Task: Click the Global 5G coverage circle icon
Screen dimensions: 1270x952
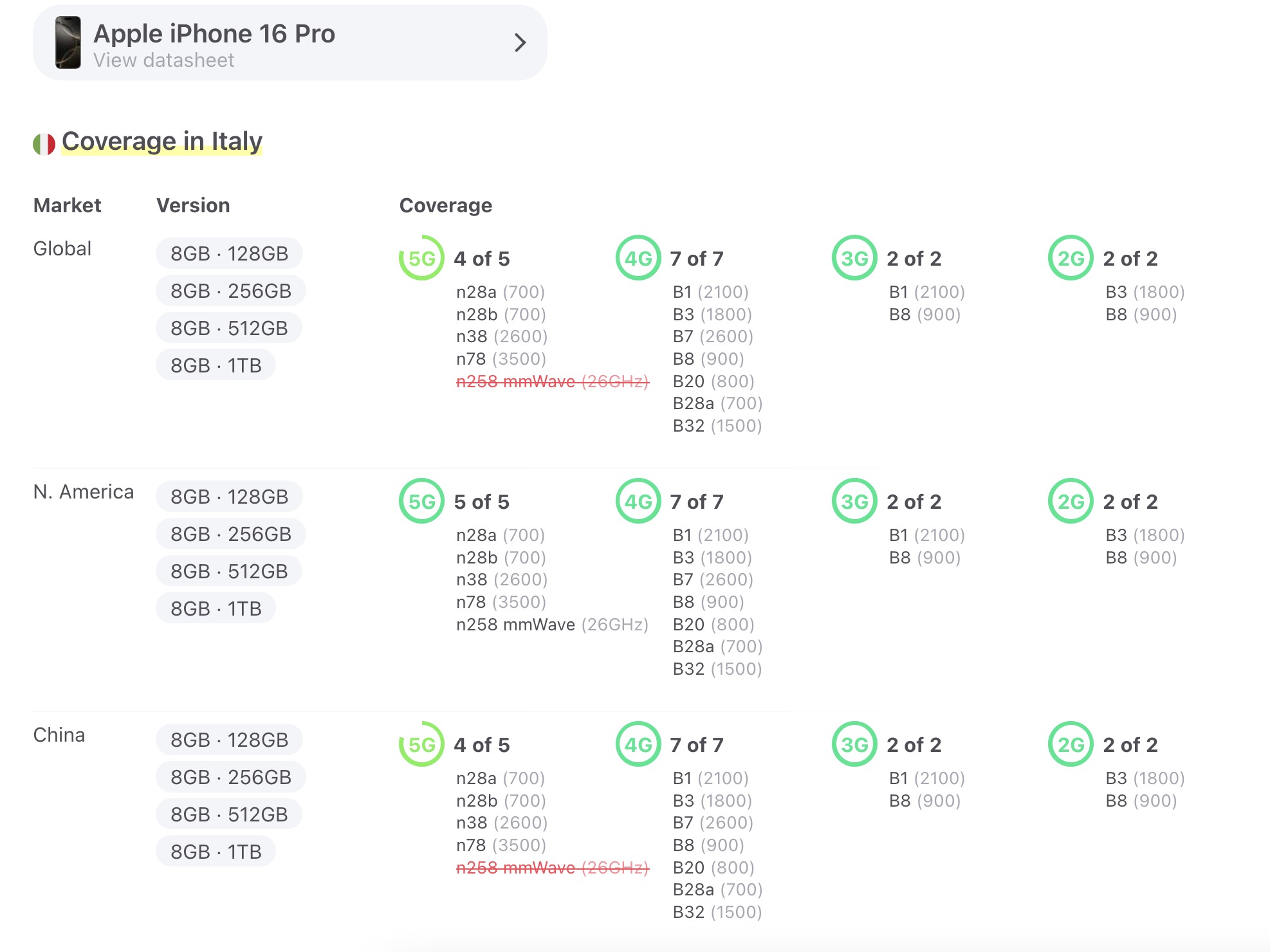Action: tap(421, 258)
